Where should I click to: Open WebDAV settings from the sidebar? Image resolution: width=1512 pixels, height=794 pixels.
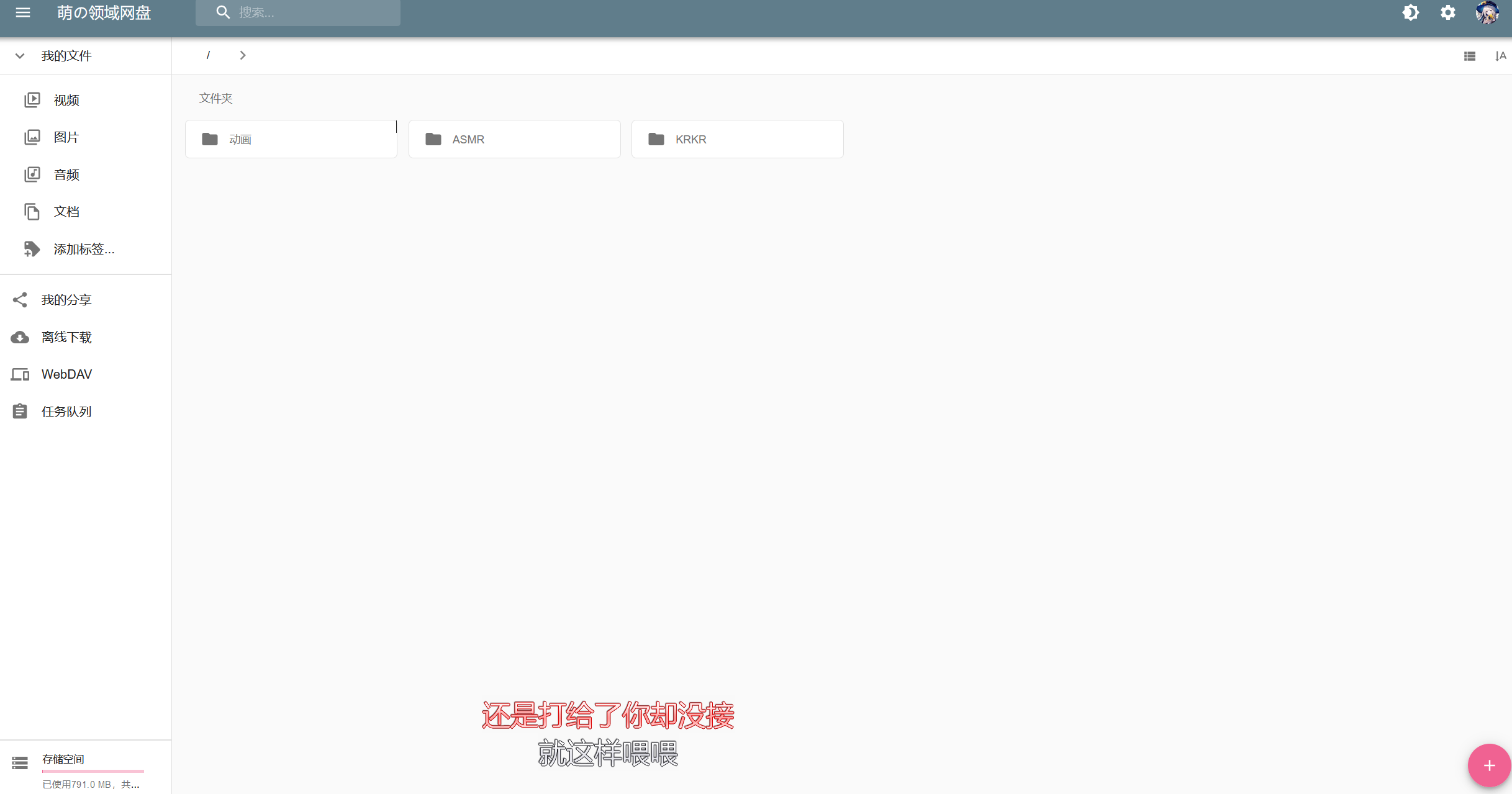66,374
